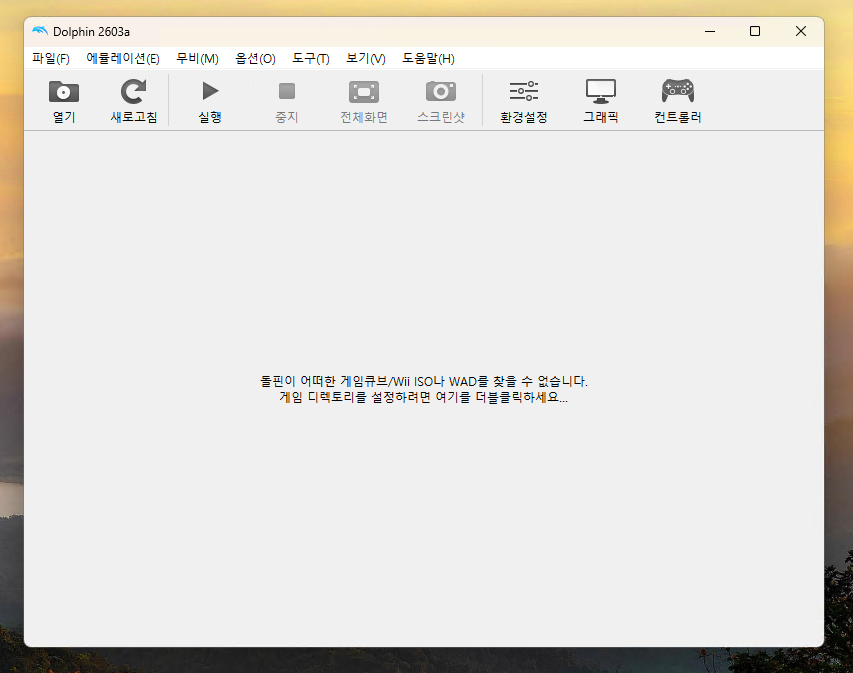Toggle fullscreen with the 전체화면 icon
Screen dimensions: 853x673
pos(364,92)
